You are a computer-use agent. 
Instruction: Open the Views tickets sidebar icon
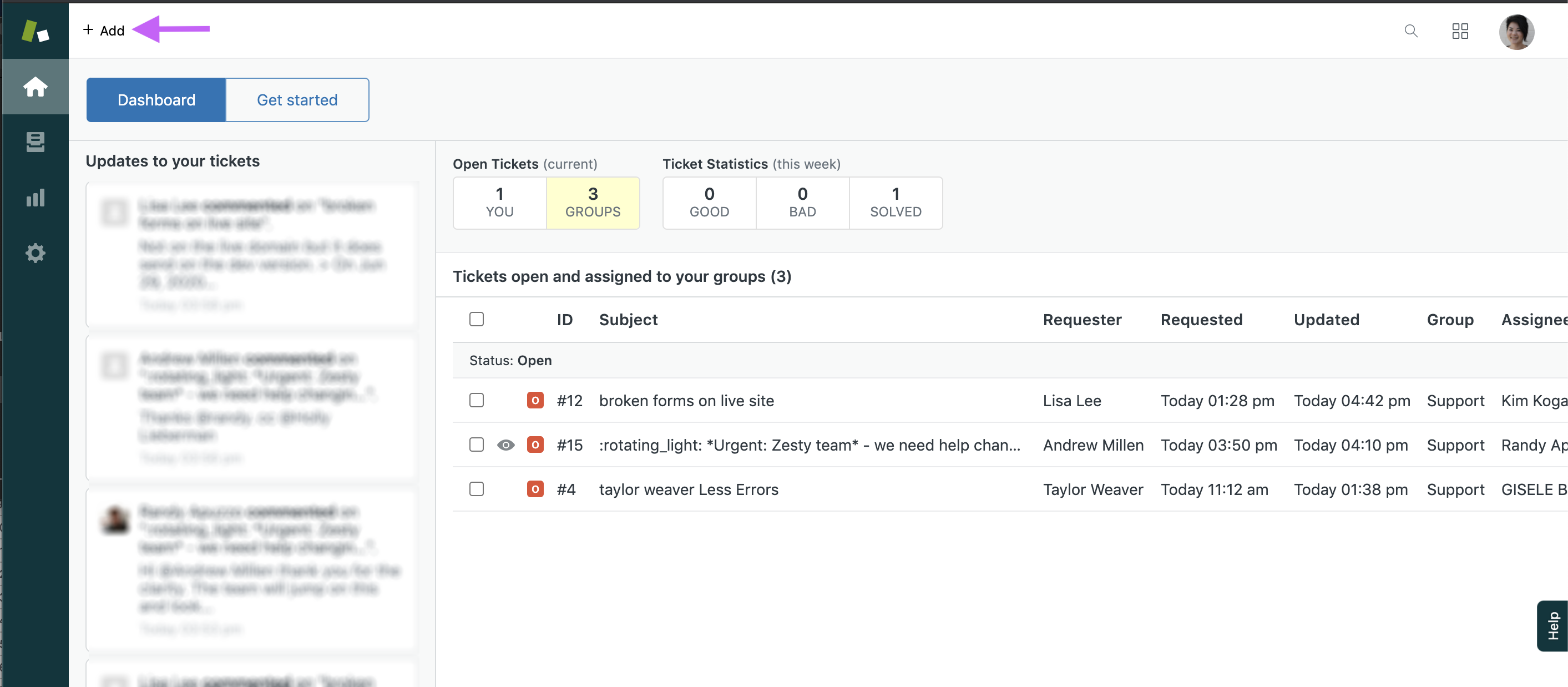[x=36, y=142]
